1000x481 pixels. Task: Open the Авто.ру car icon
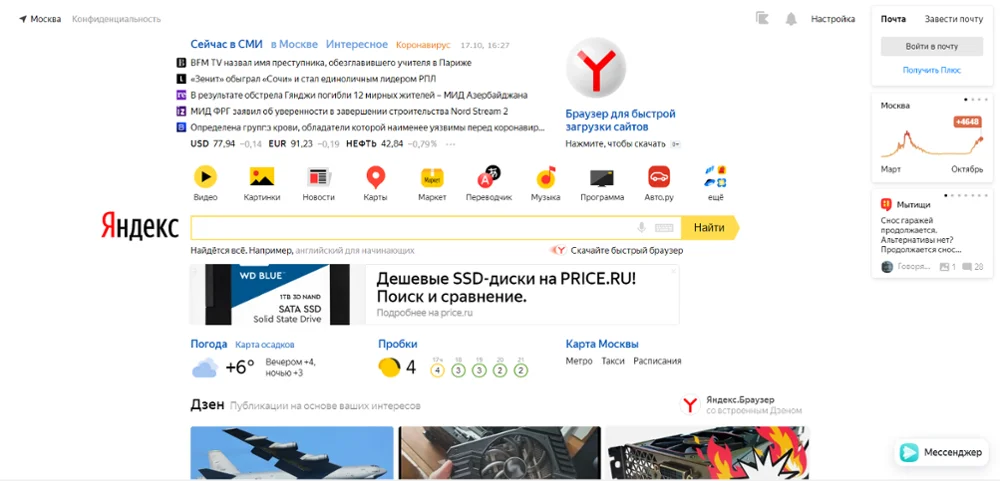[659, 176]
